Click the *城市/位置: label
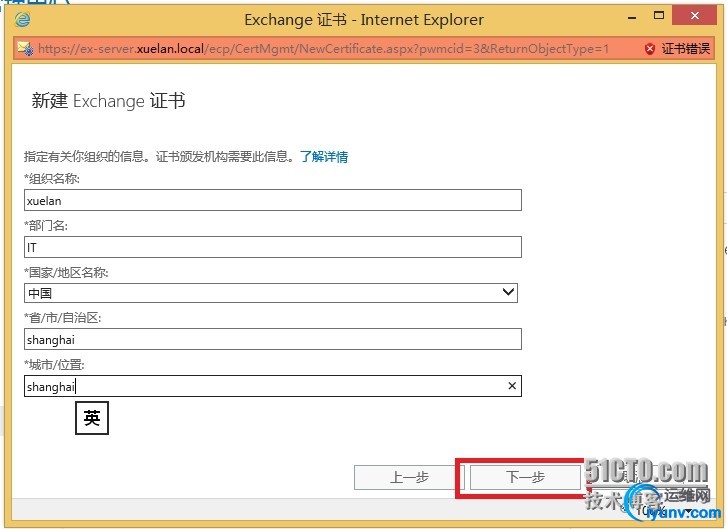727x529 pixels. 54,365
